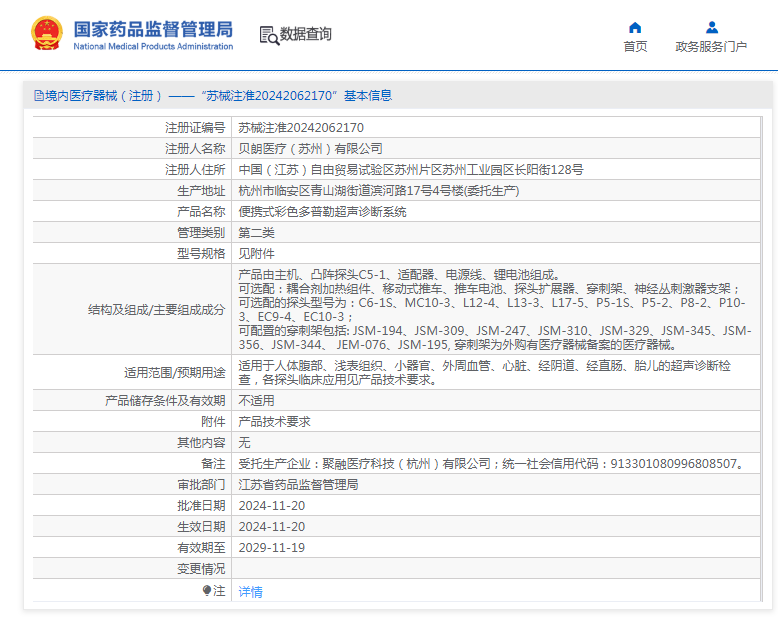
Task: Click the 产品技术要求 attachment value
Action: pos(274,421)
